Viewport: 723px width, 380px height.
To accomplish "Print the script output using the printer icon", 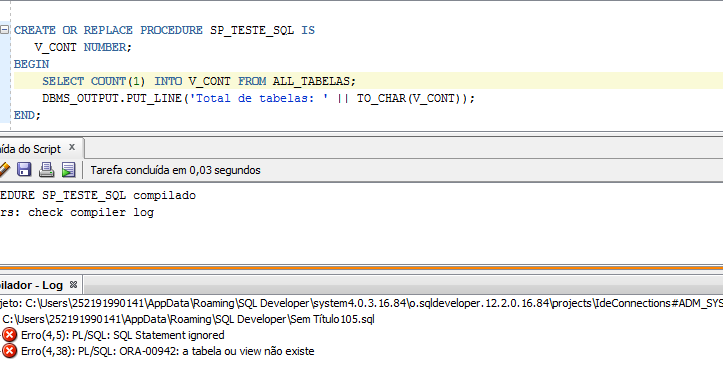I will (x=46, y=169).
